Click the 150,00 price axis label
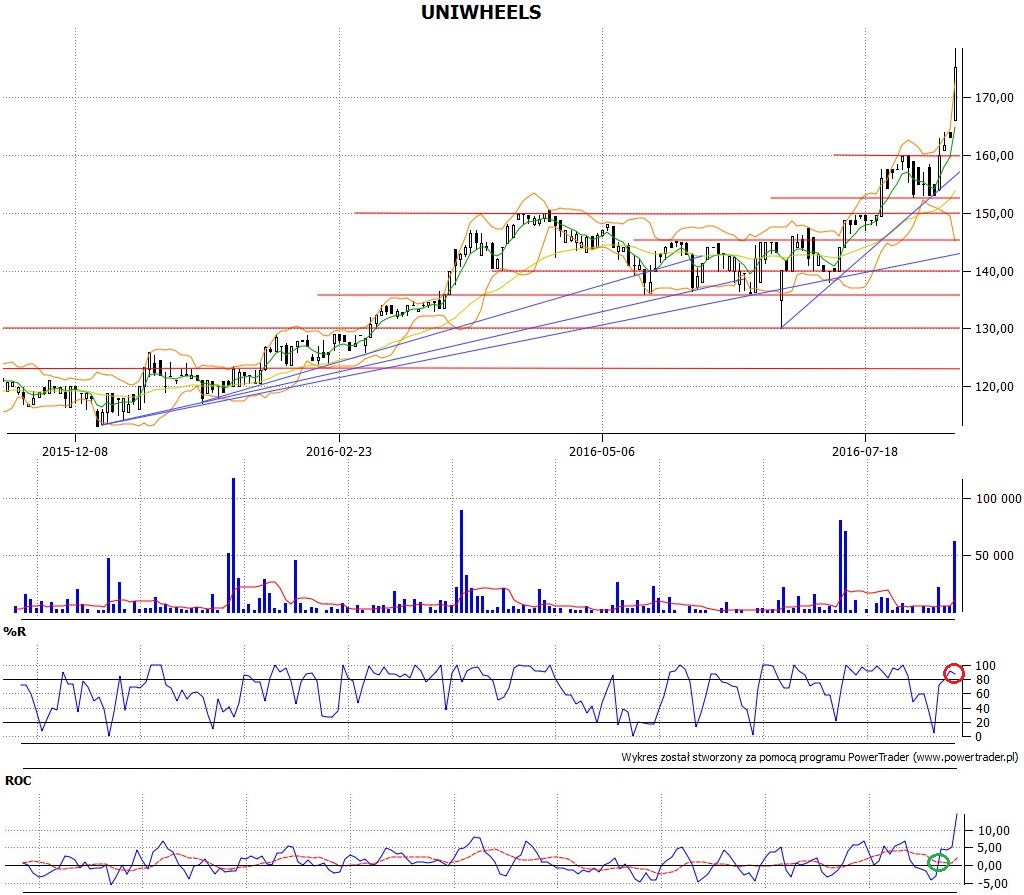The width and height of the screenshot is (1024, 895). (995, 214)
